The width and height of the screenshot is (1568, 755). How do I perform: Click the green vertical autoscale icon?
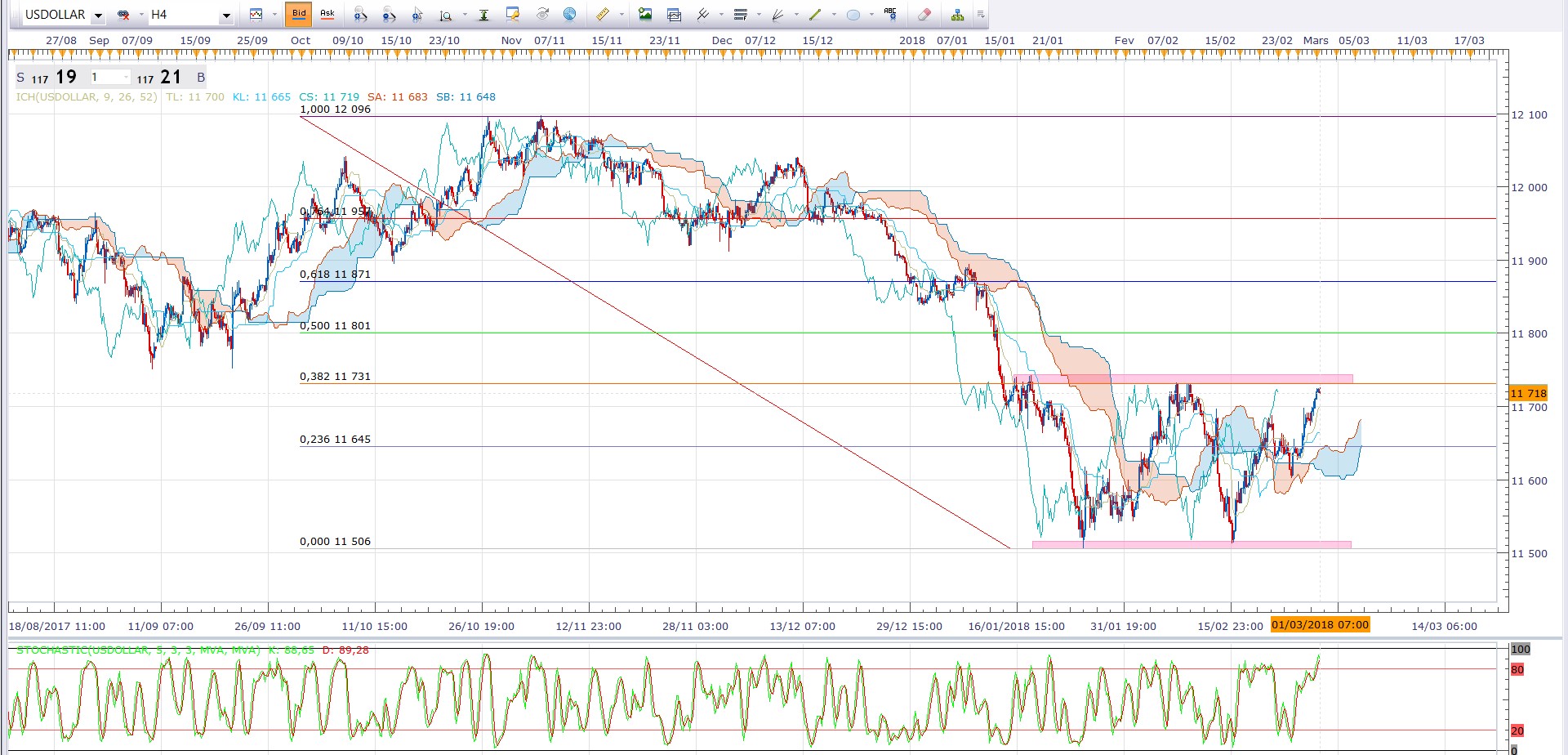483,15
